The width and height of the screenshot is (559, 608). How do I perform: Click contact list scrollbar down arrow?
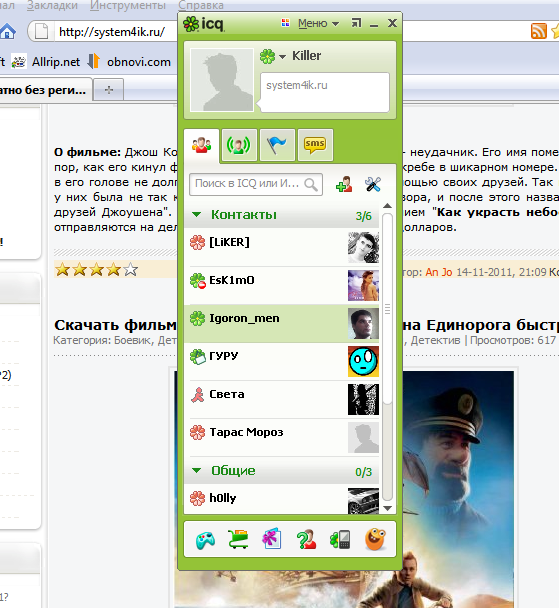pyautogui.click(x=387, y=508)
